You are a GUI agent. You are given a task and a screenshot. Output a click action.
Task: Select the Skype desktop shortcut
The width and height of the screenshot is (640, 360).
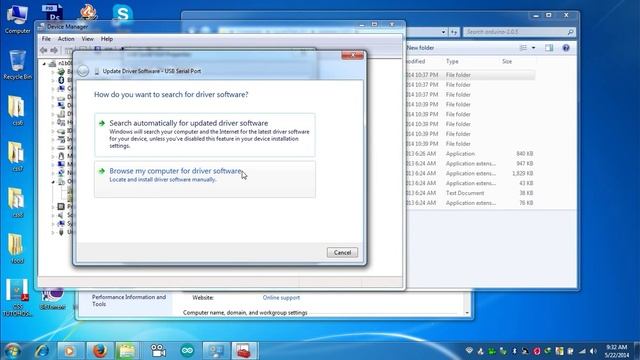tap(122, 14)
